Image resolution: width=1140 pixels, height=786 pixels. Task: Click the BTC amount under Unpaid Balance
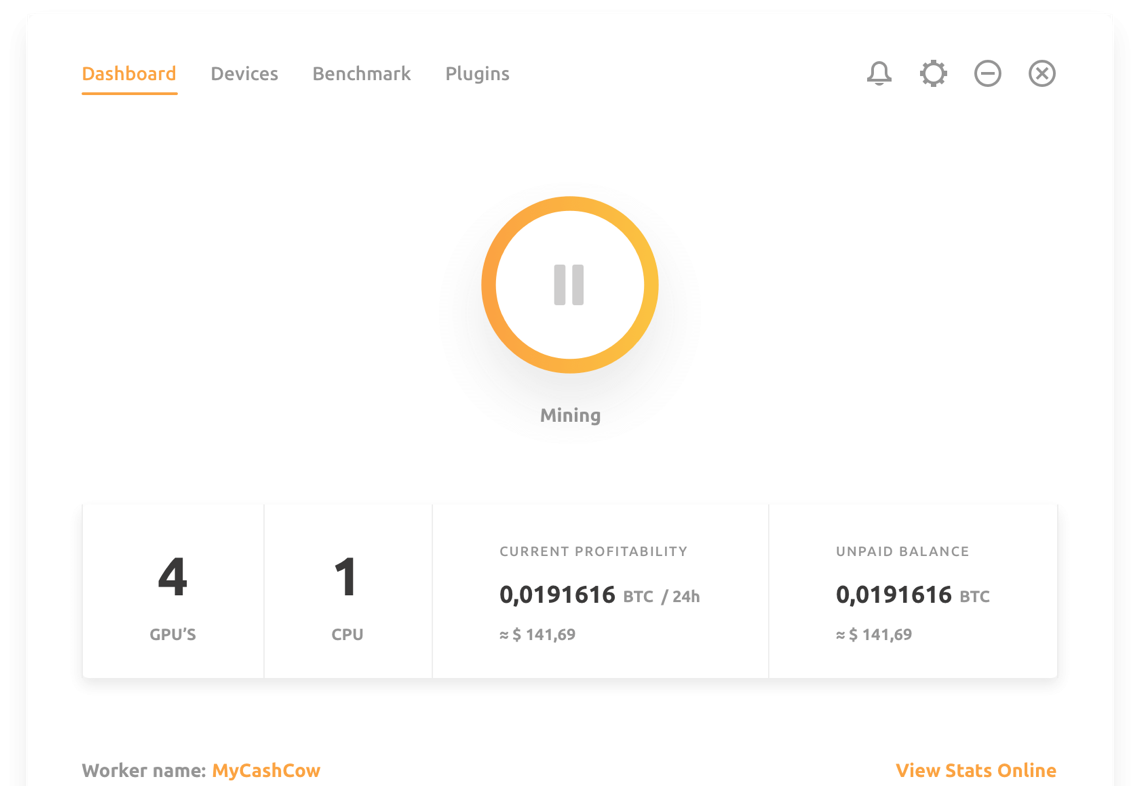(893, 595)
